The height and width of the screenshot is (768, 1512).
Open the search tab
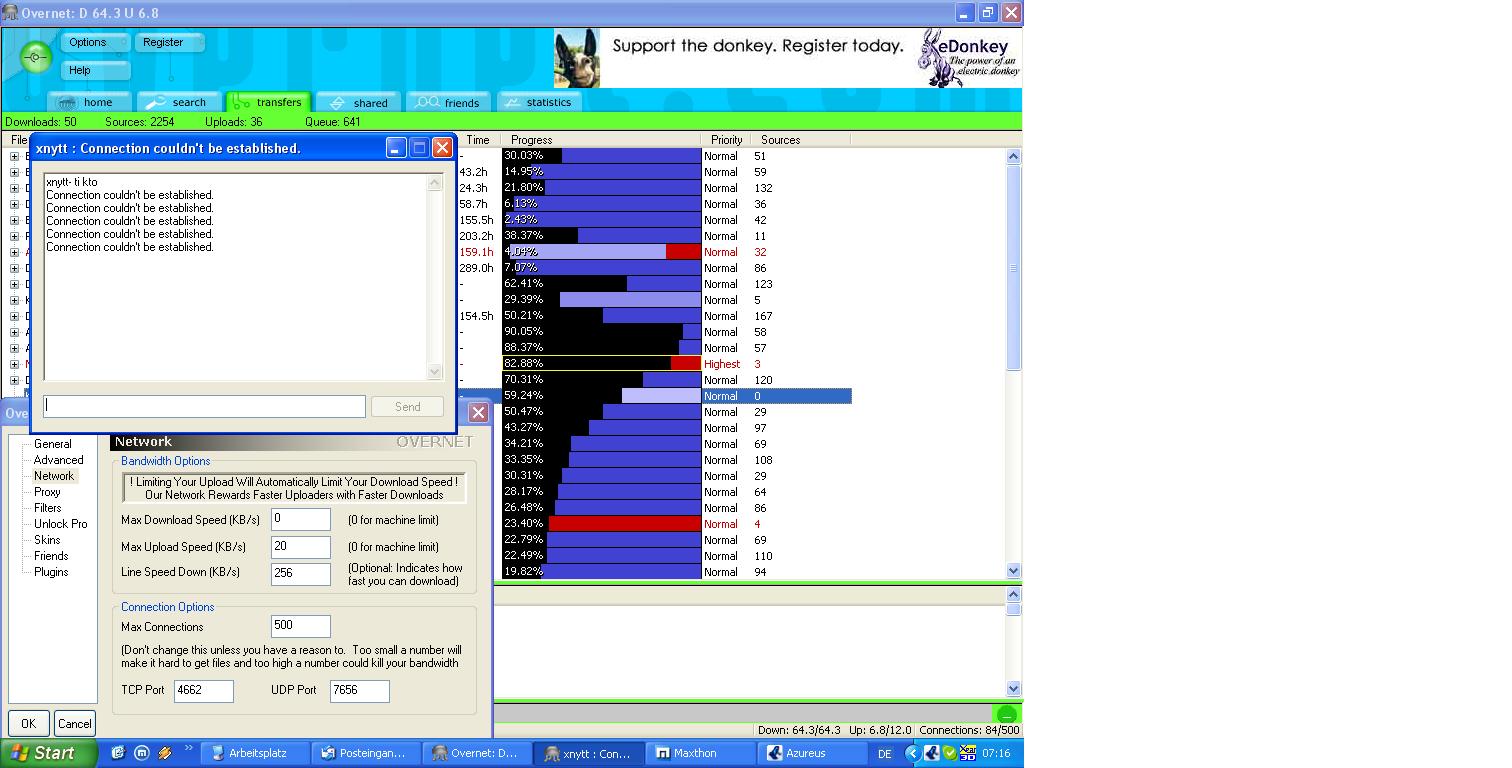point(179,102)
